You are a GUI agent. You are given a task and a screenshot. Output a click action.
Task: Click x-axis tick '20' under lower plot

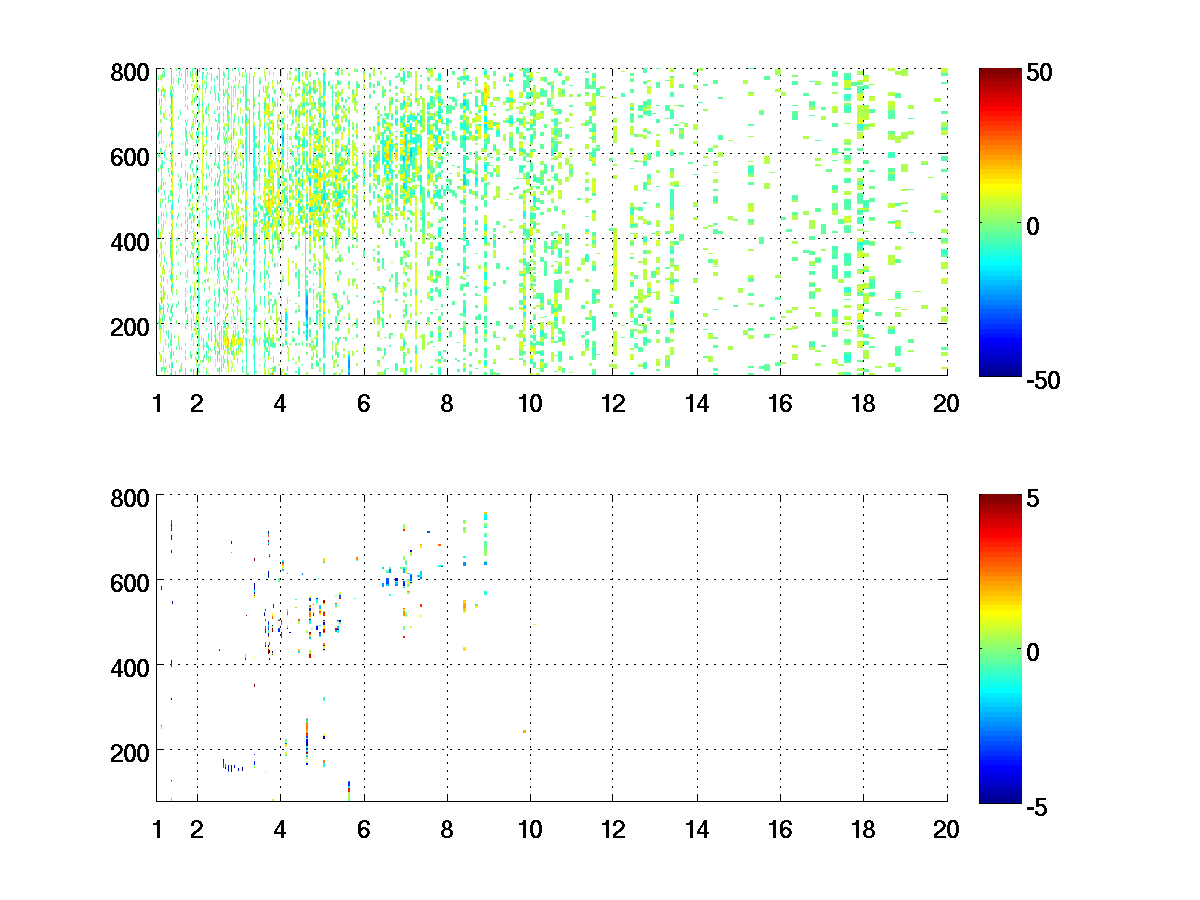pyautogui.click(x=946, y=829)
